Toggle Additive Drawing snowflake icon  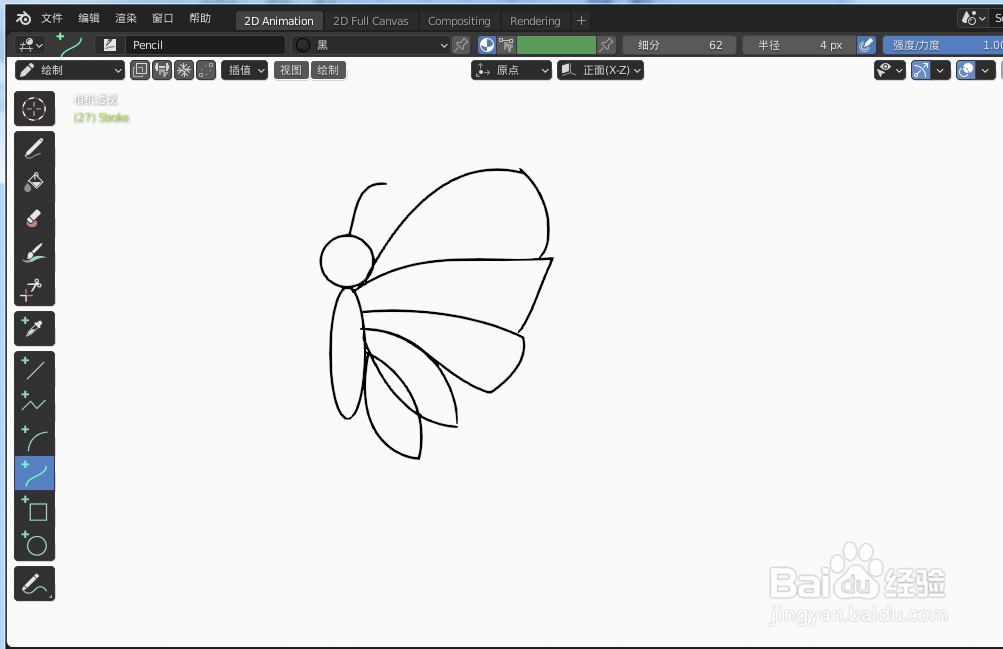pyautogui.click(x=184, y=70)
